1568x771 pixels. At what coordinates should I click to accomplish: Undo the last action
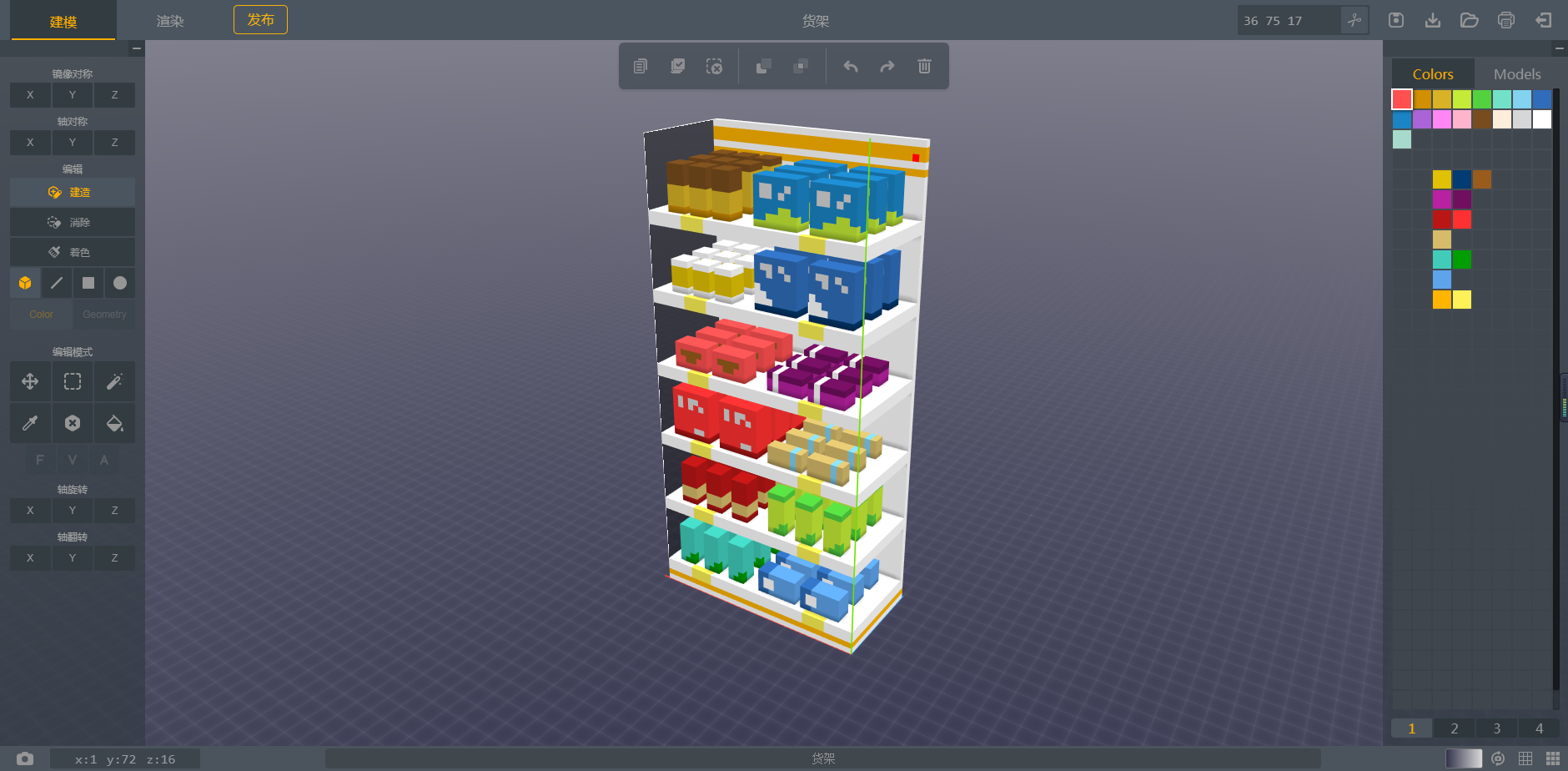click(x=851, y=66)
